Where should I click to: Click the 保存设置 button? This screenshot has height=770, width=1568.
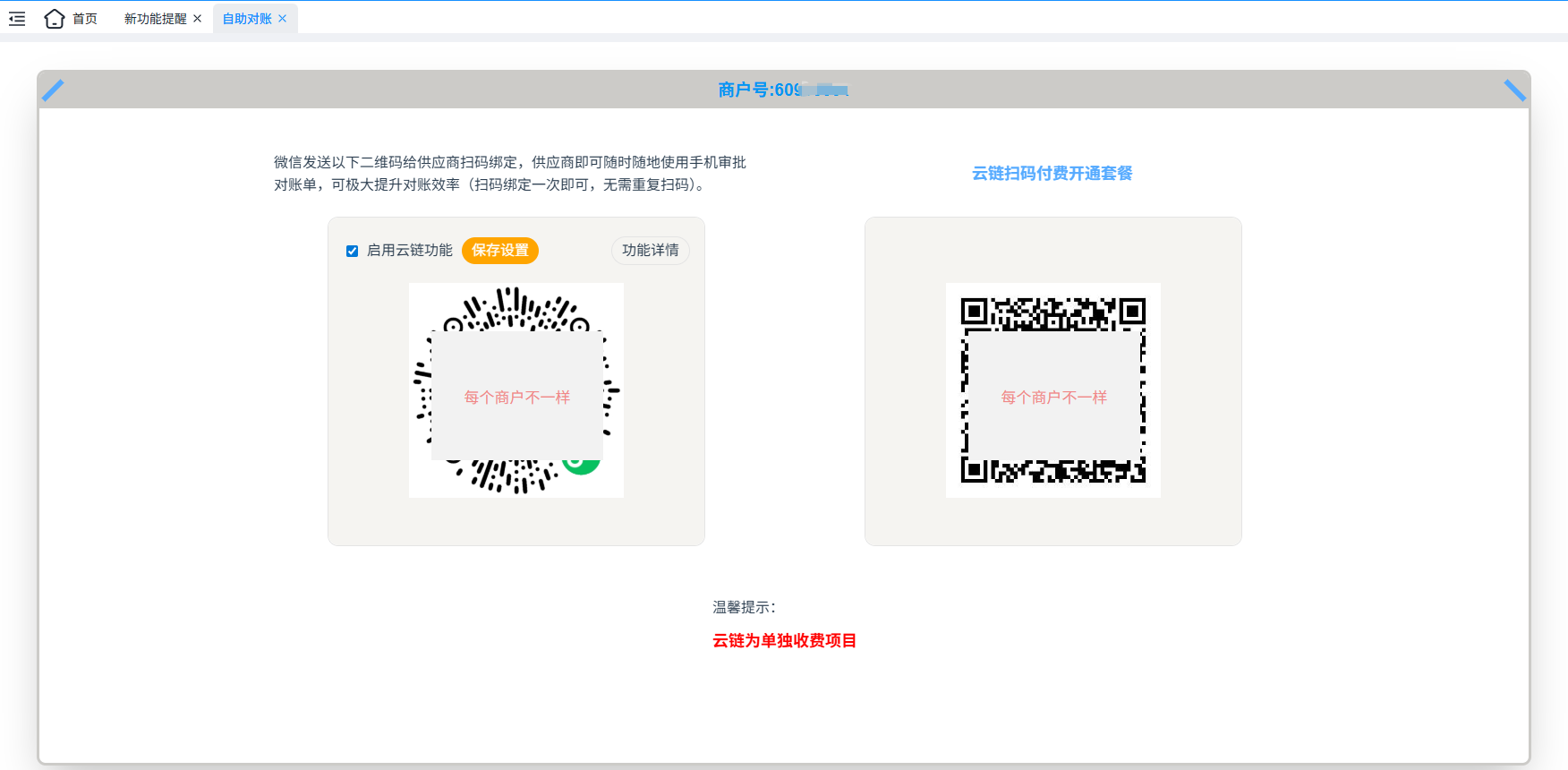(x=500, y=251)
